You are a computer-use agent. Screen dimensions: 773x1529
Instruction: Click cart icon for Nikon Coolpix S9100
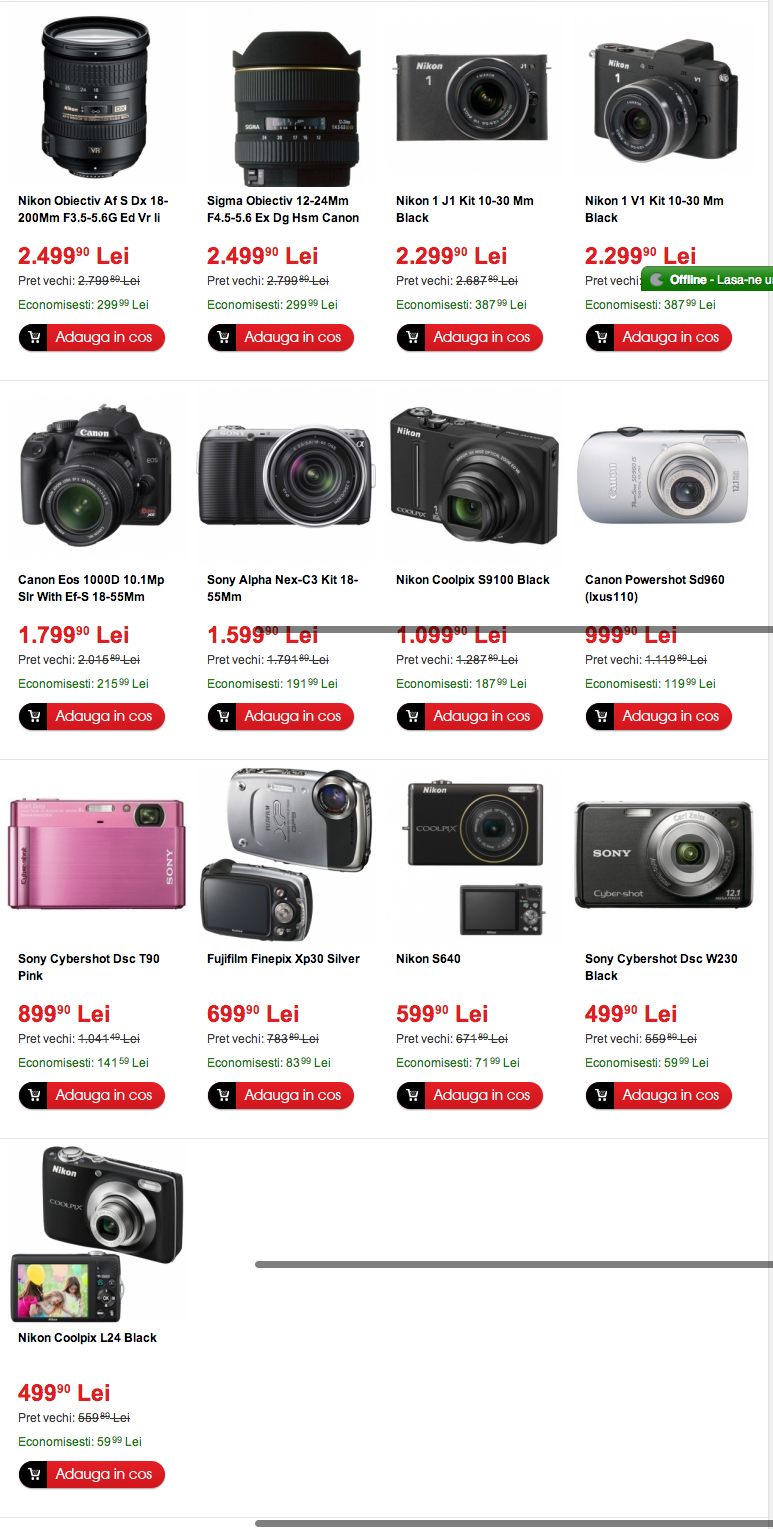pos(412,717)
